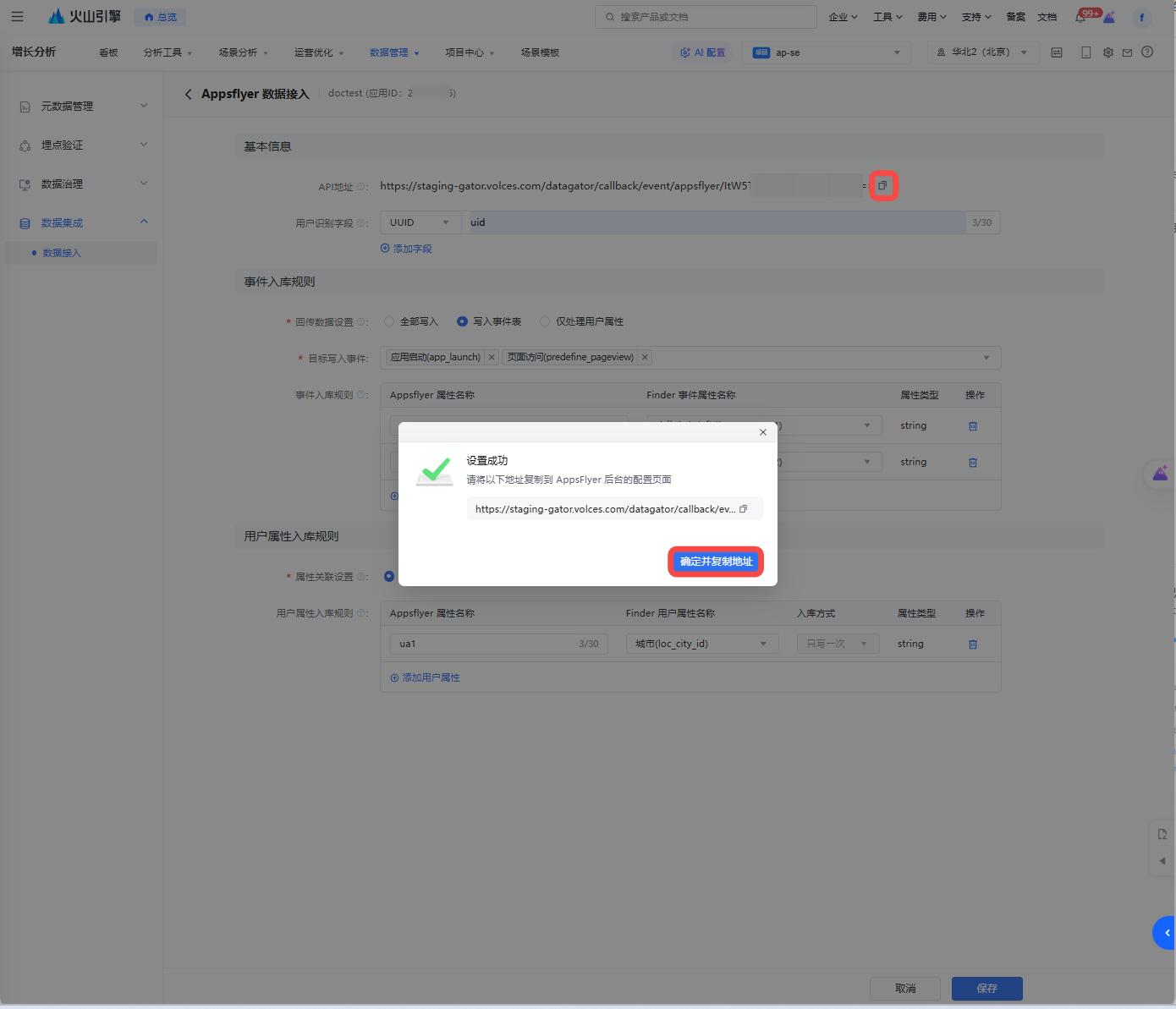Expand the 埋点验证 sidebar group

point(84,145)
